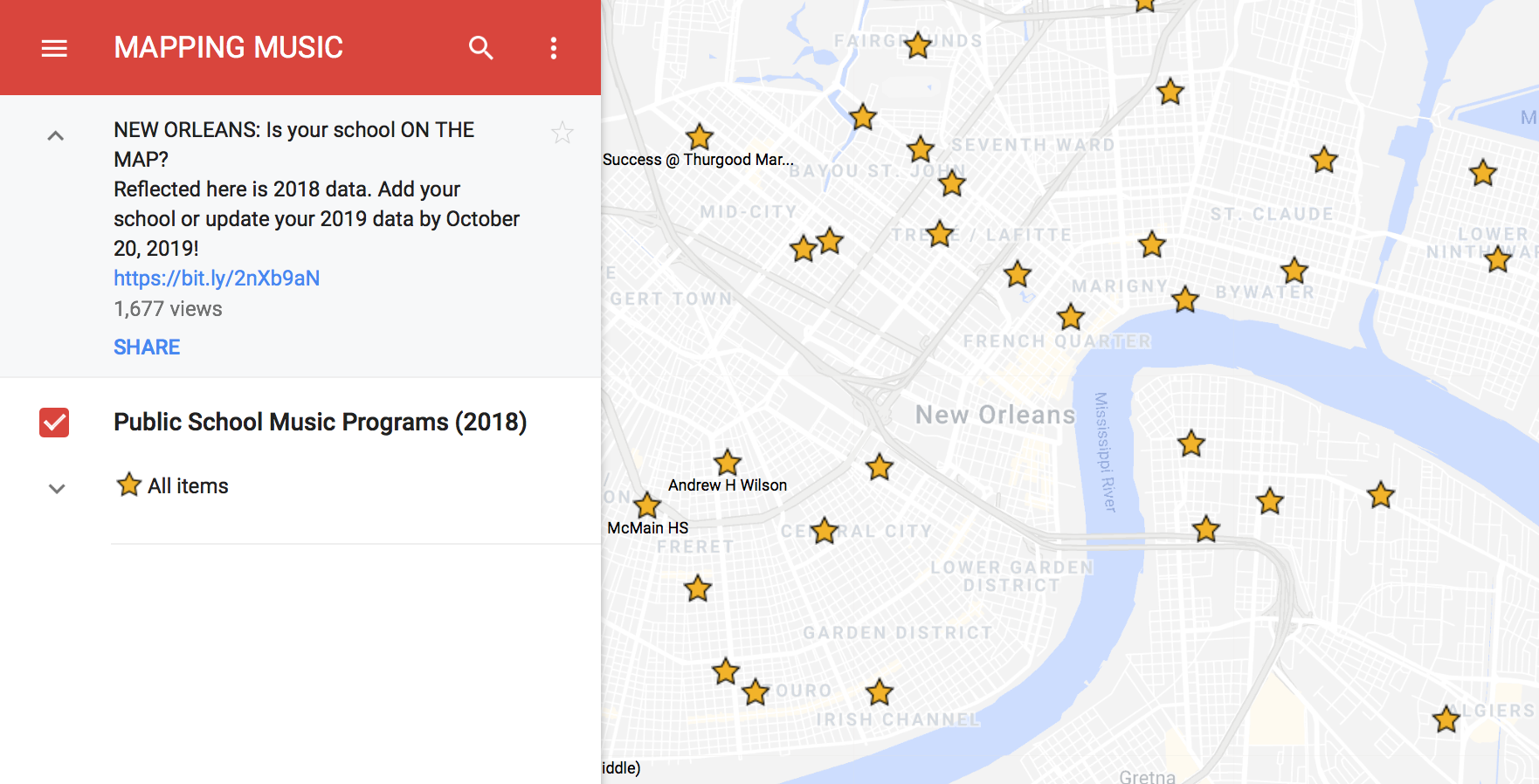Click the star marker over Lower Ninth Ward
This screenshot has height=784, width=1539.
(x=1498, y=258)
